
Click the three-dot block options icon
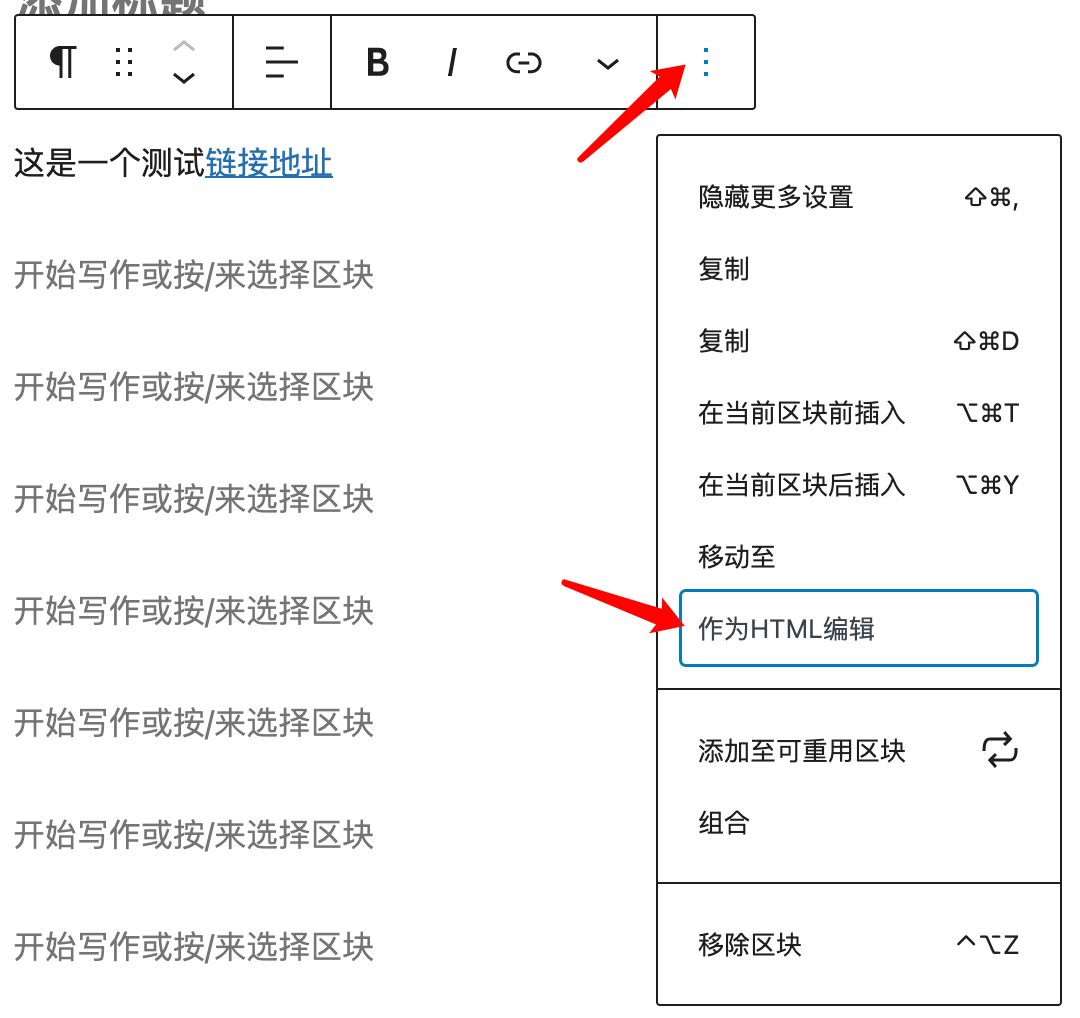[x=705, y=62]
